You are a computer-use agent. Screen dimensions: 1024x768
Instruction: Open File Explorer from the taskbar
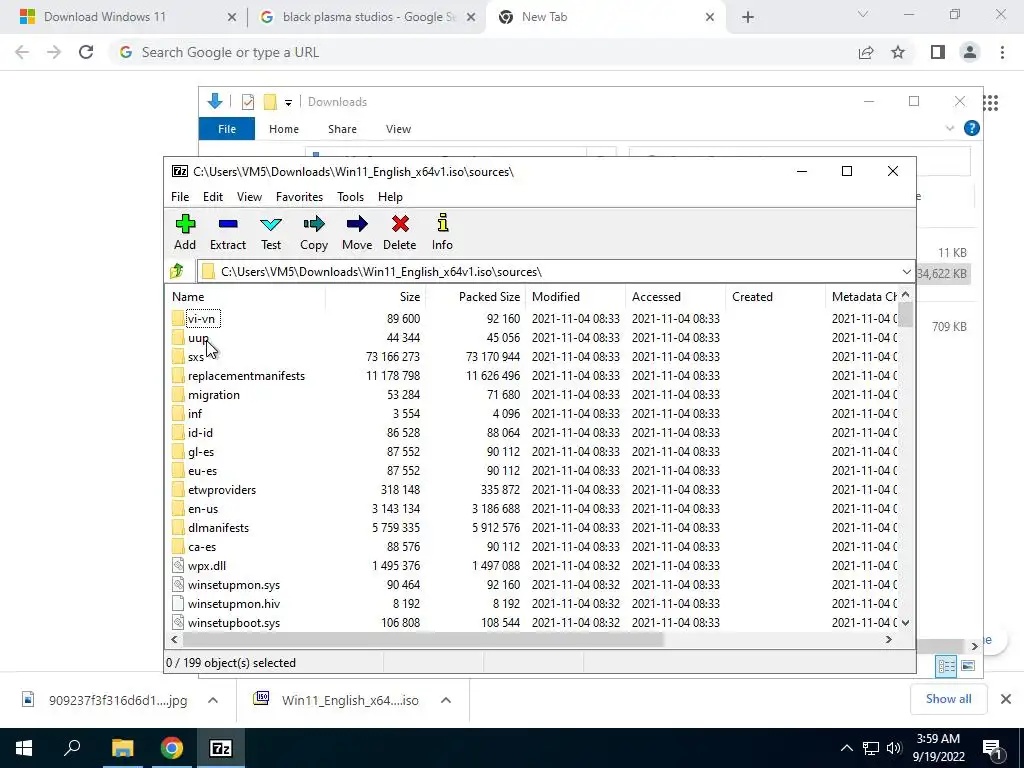122,748
